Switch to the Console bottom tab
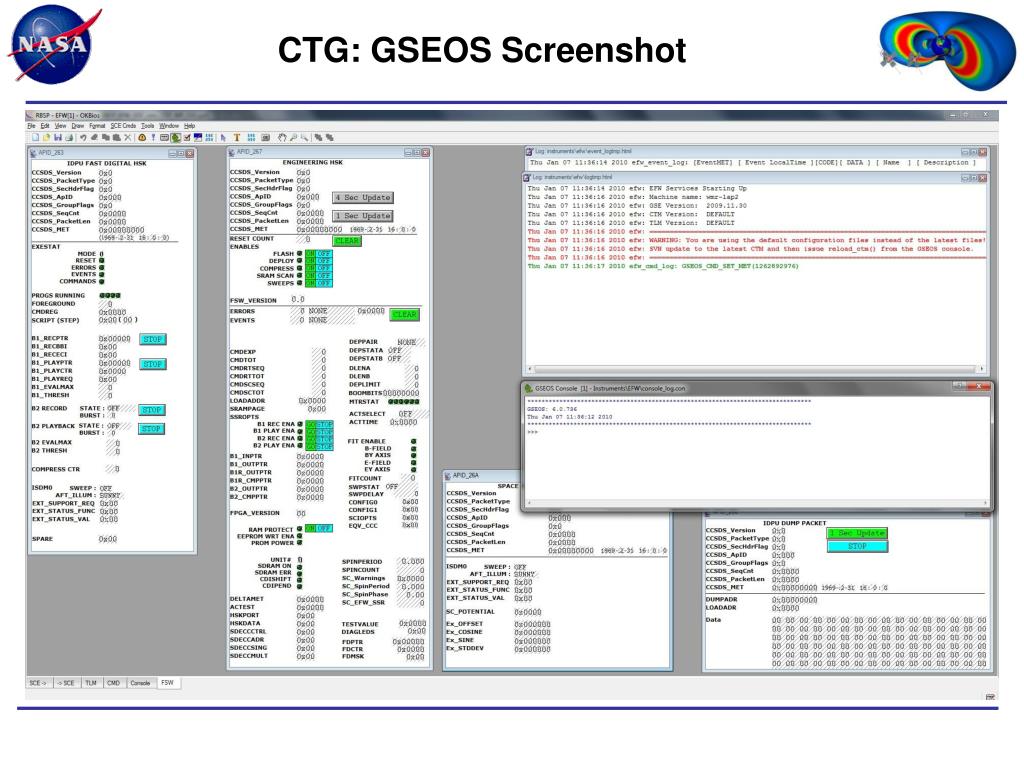 click(x=140, y=683)
